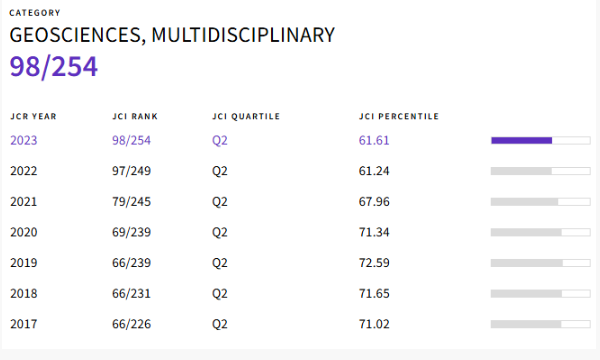This screenshot has width=600, height=360.
Task: Click the 2023 JCR year entry
Action: (24, 140)
